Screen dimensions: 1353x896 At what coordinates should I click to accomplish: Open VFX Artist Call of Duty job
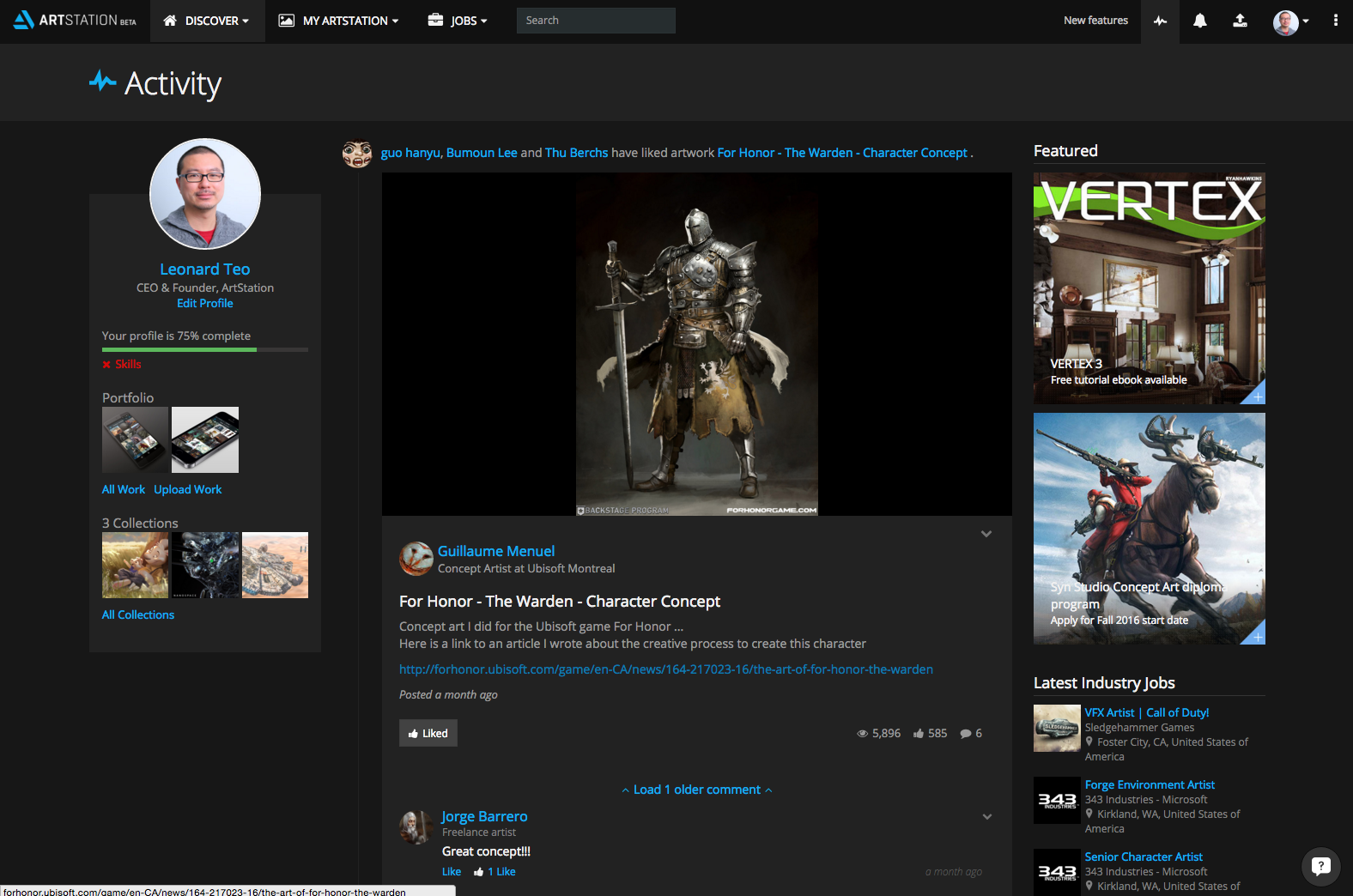pos(1147,712)
